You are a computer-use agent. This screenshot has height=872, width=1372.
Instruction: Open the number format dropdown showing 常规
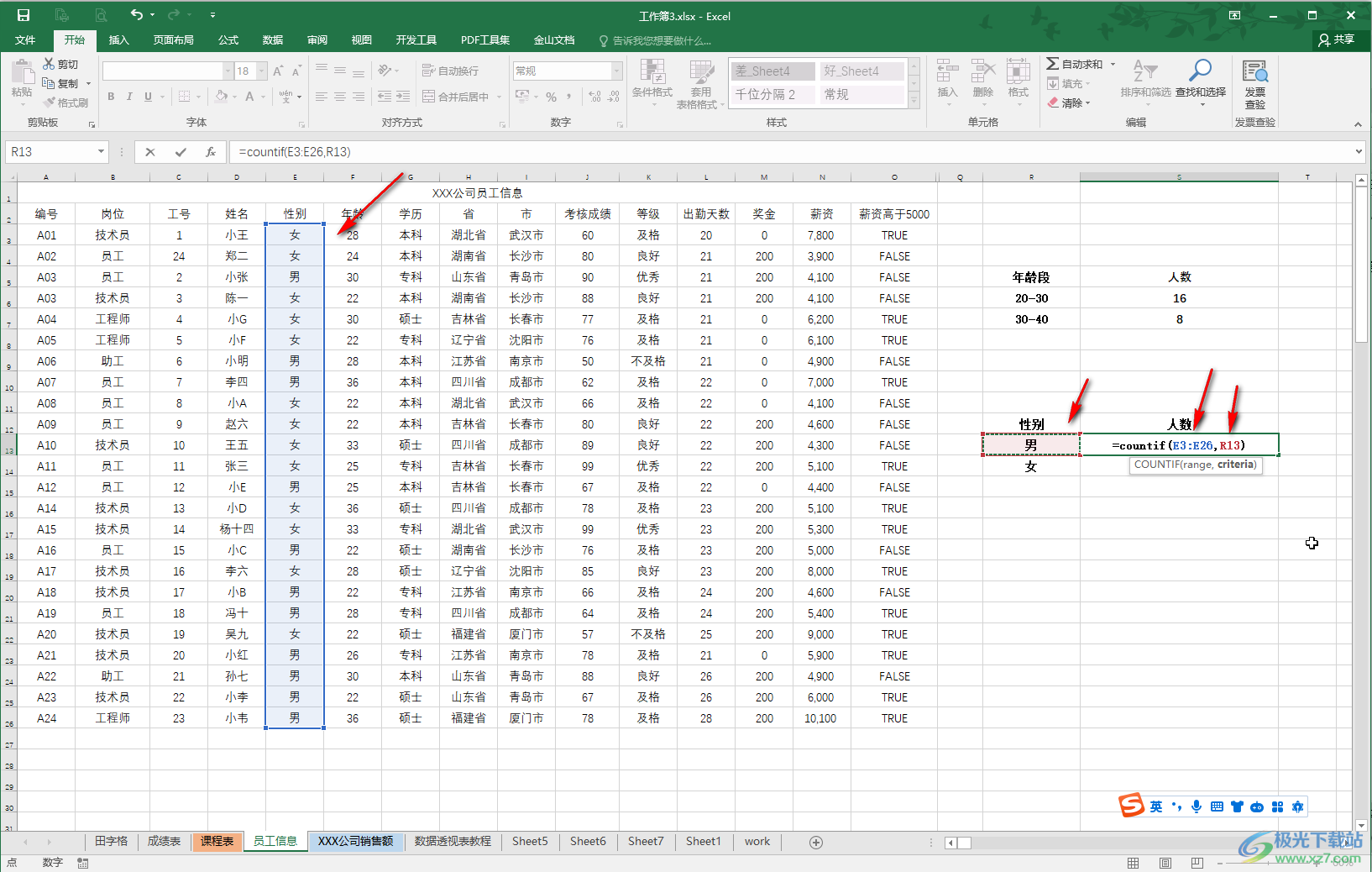click(616, 71)
